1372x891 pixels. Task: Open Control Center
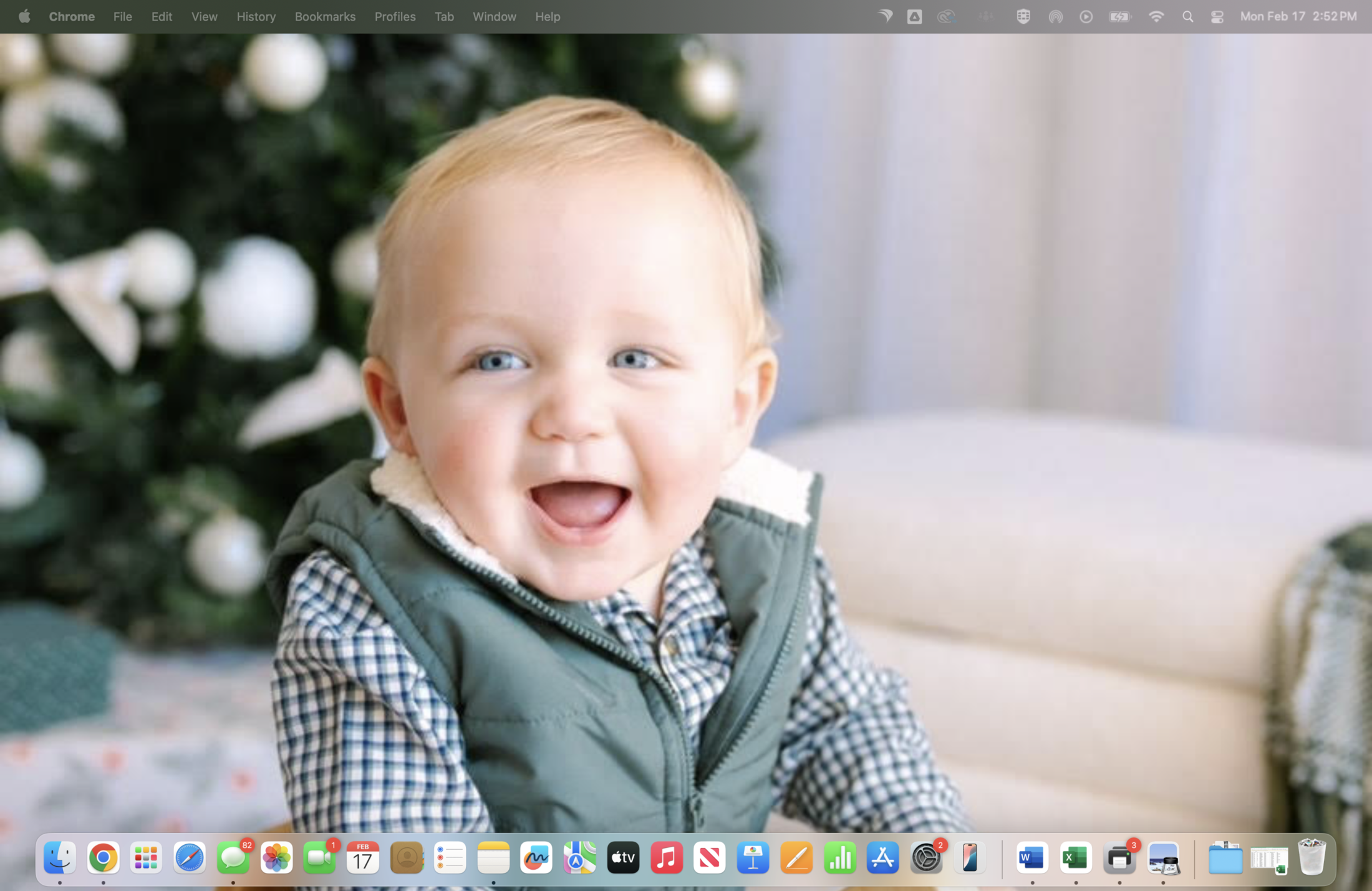(1217, 17)
